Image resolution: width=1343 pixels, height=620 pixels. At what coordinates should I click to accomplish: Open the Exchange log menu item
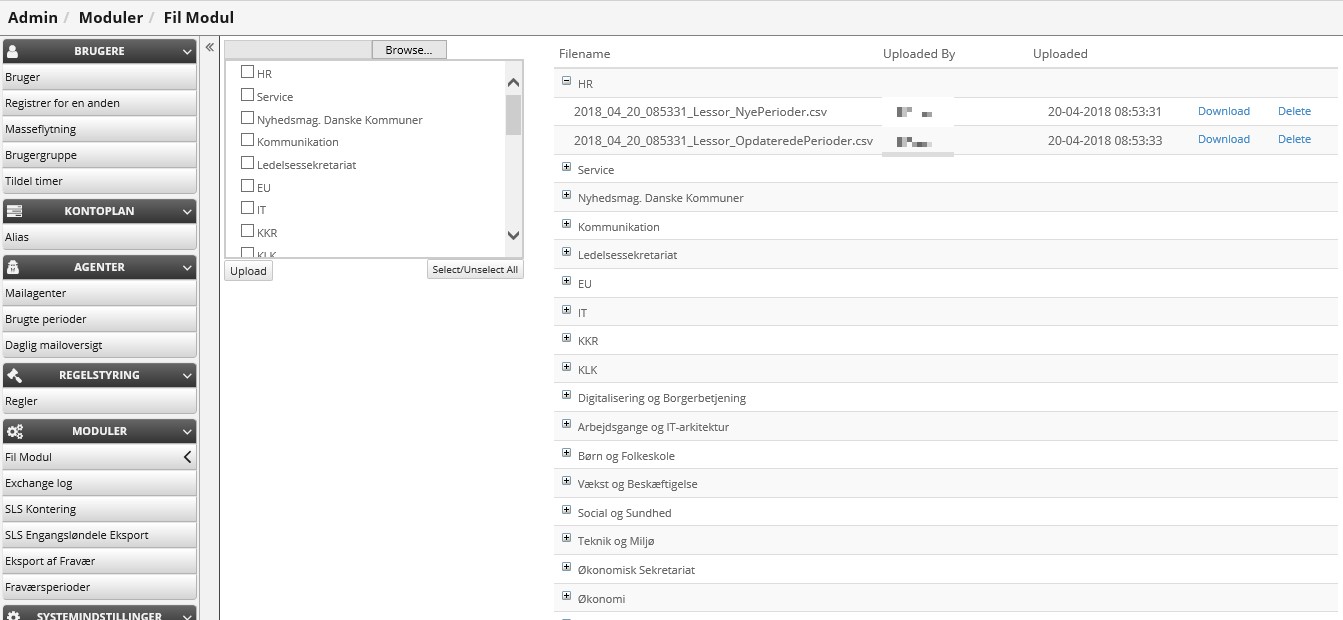pyautogui.click(x=39, y=483)
